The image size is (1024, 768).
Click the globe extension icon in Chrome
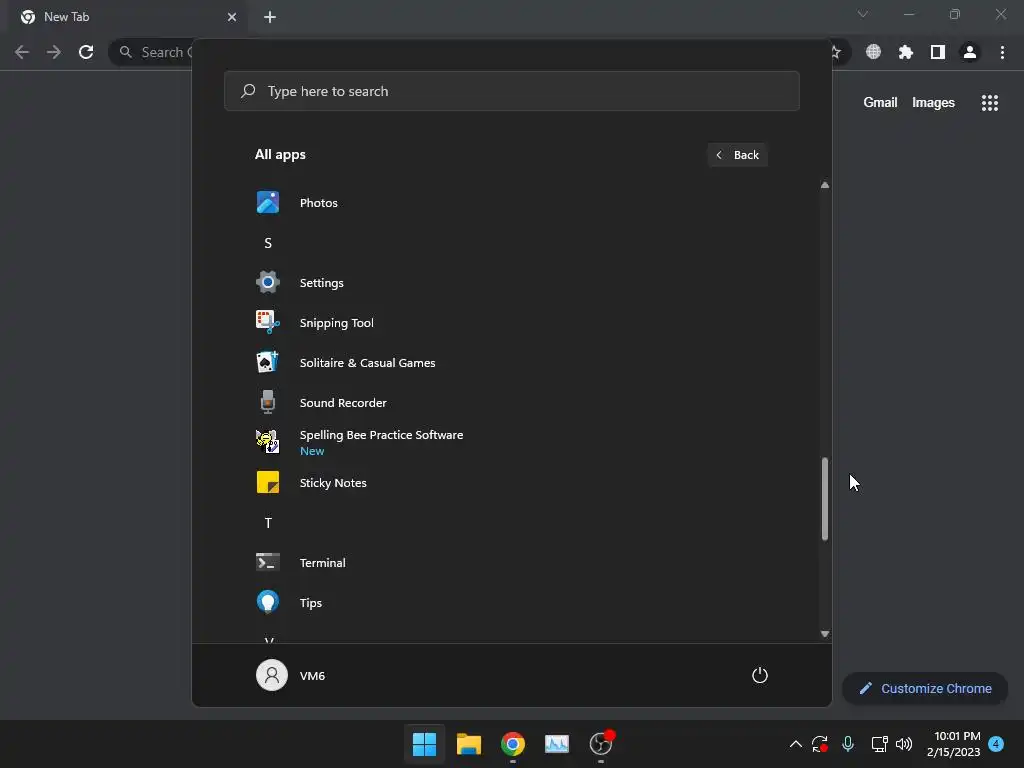(873, 52)
